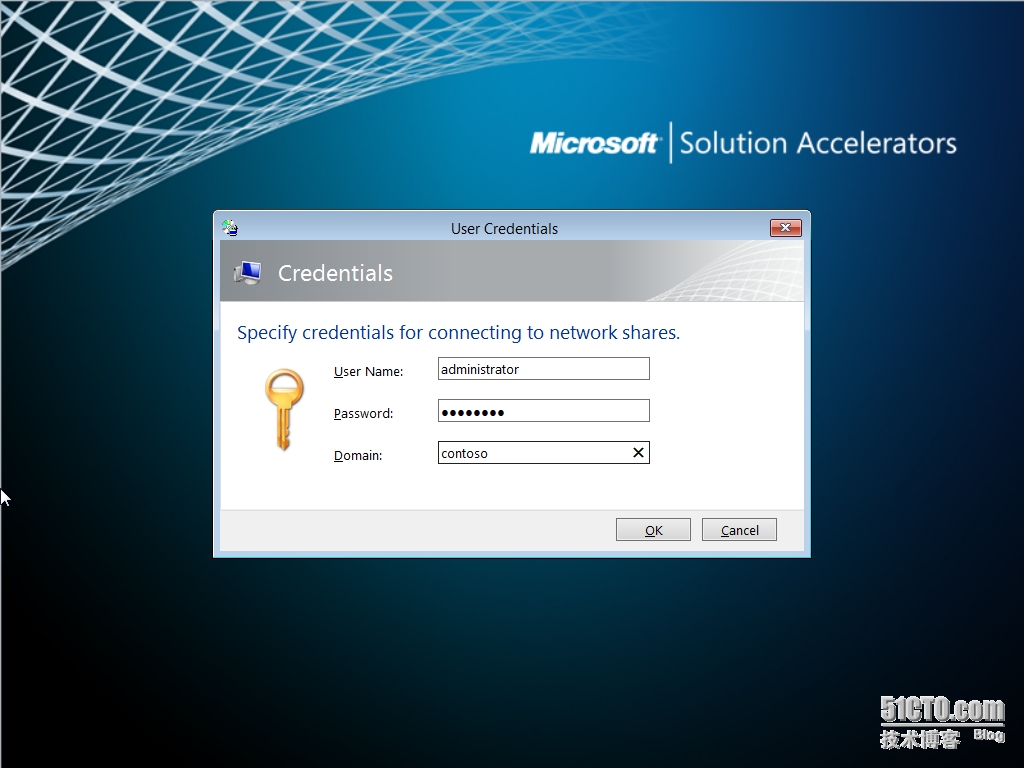
Task: Focus the Password input field
Action: (x=543, y=411)
